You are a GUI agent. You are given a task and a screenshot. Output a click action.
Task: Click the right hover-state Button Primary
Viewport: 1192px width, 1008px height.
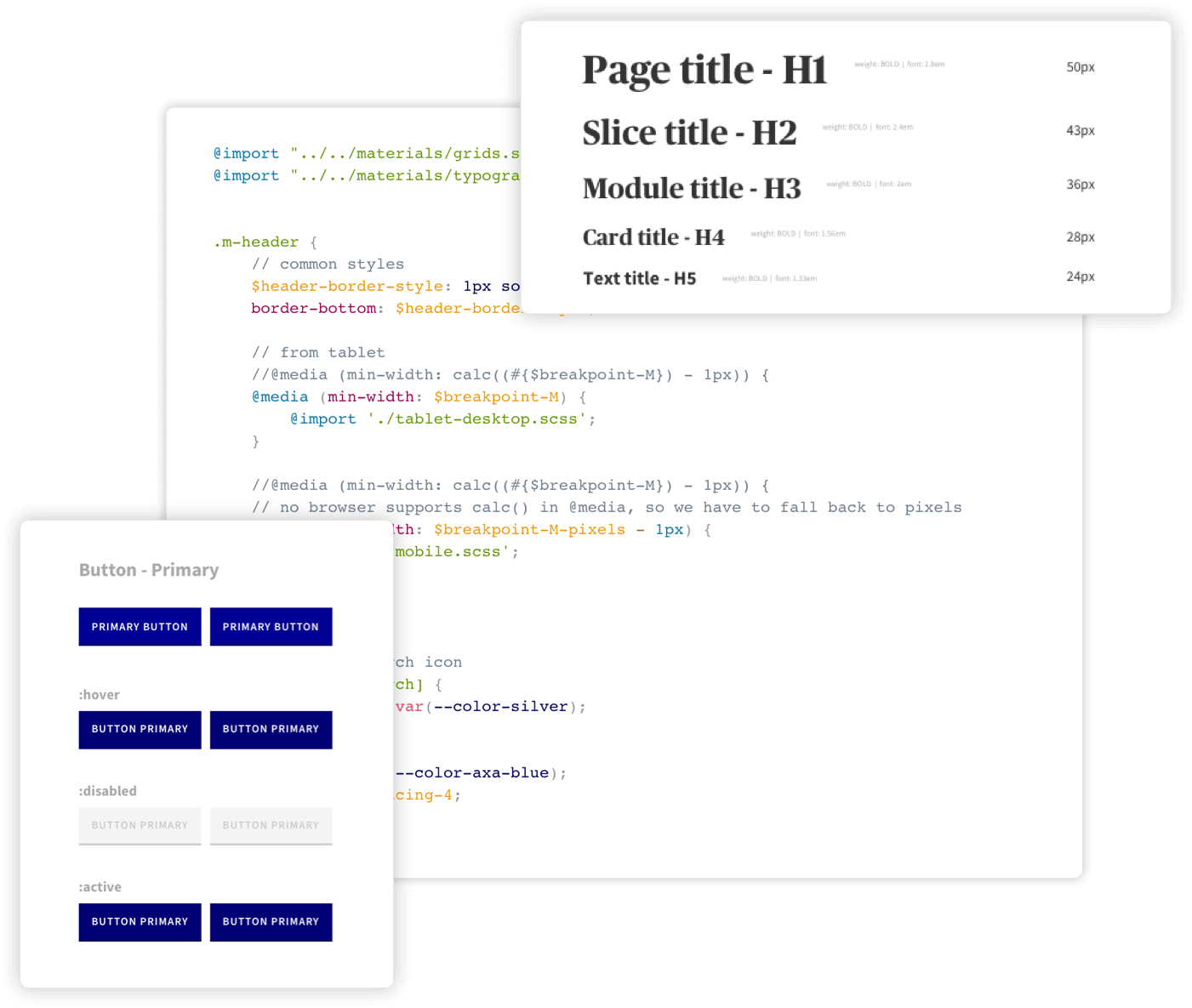[x=271, y=729]
